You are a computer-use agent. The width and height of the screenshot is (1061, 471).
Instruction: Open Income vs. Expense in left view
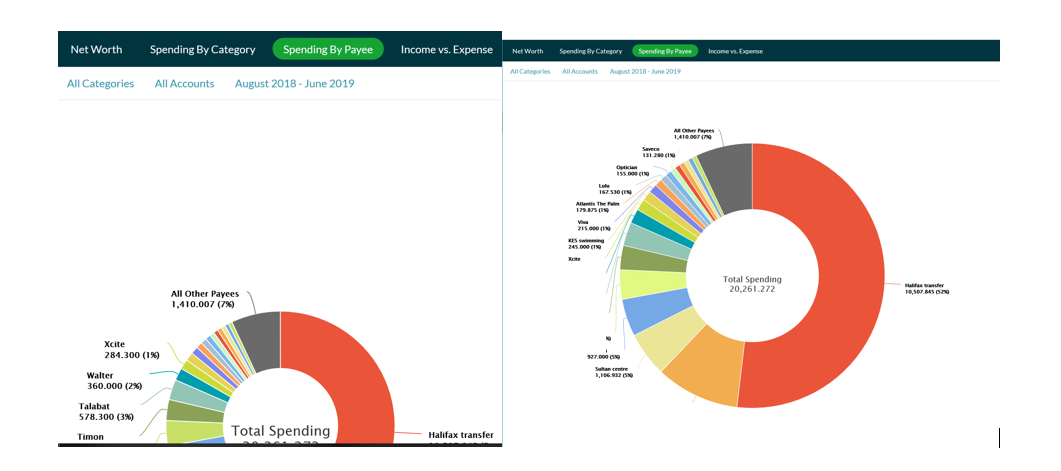coord(447,49)
